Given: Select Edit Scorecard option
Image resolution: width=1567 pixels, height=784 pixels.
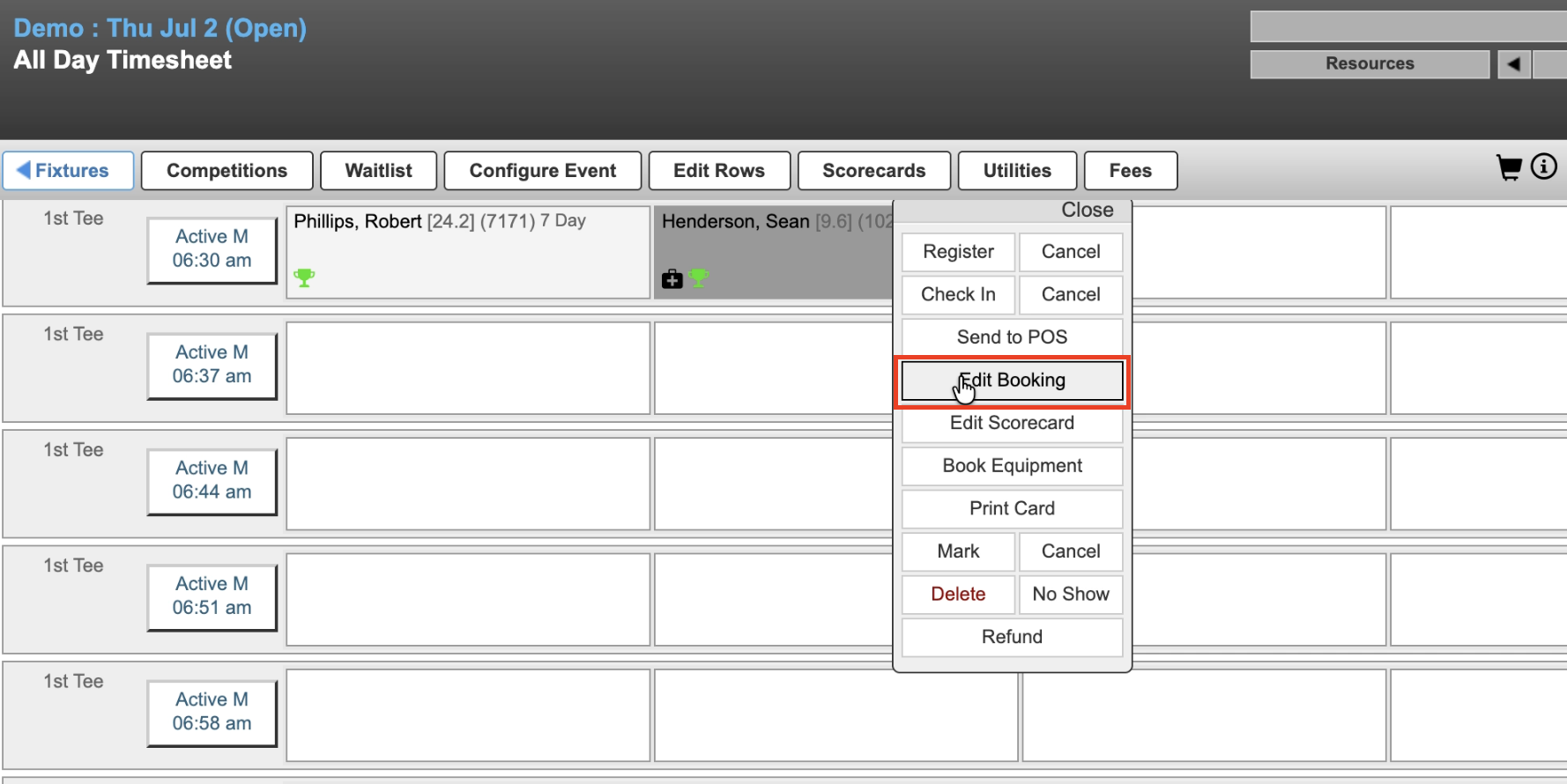Looking at the screenshot, I should (x=1012, y=423).
